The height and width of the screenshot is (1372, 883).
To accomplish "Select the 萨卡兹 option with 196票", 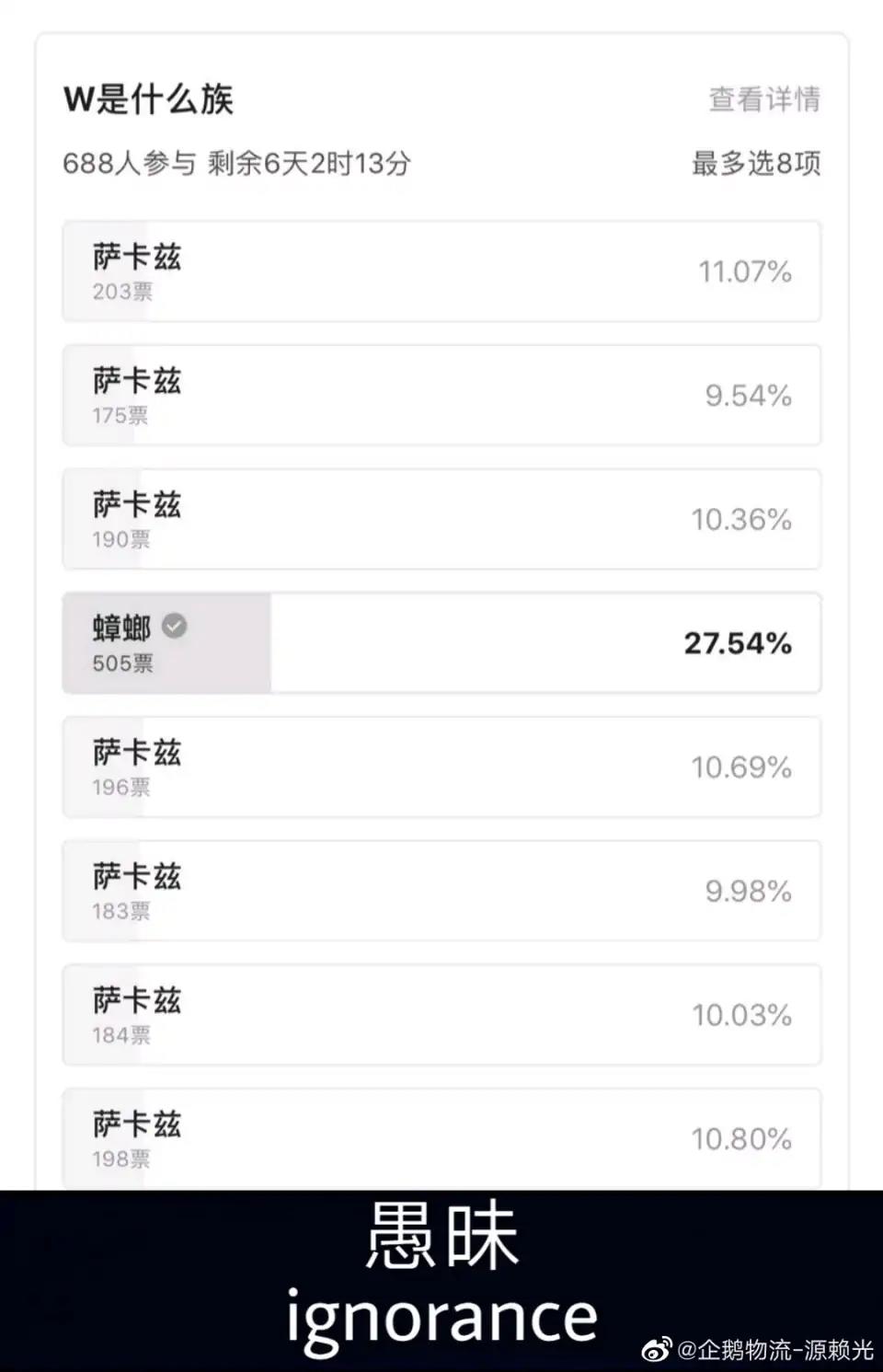I will (441, 767).
